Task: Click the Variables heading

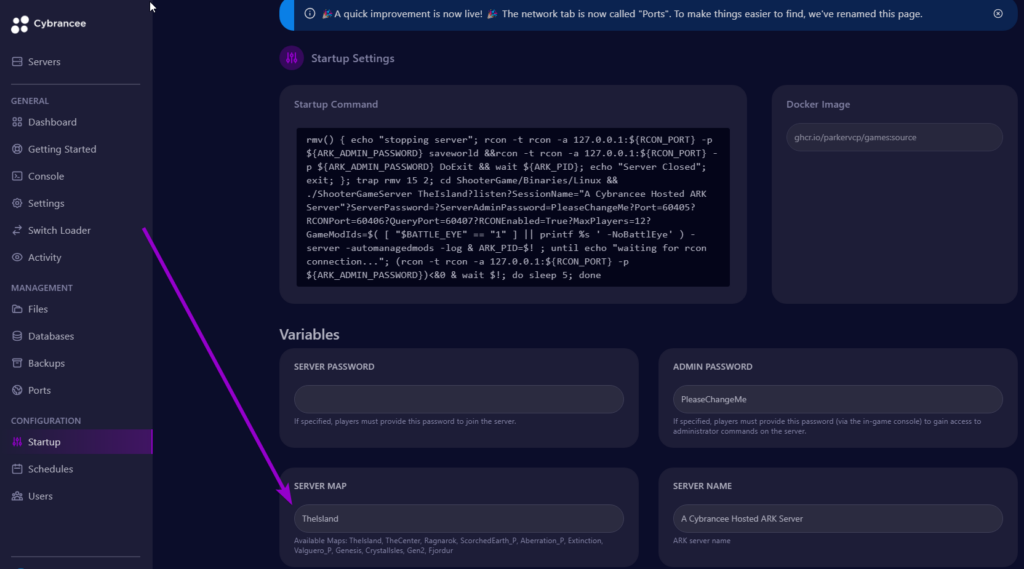Action: click(x=310, y=334)
